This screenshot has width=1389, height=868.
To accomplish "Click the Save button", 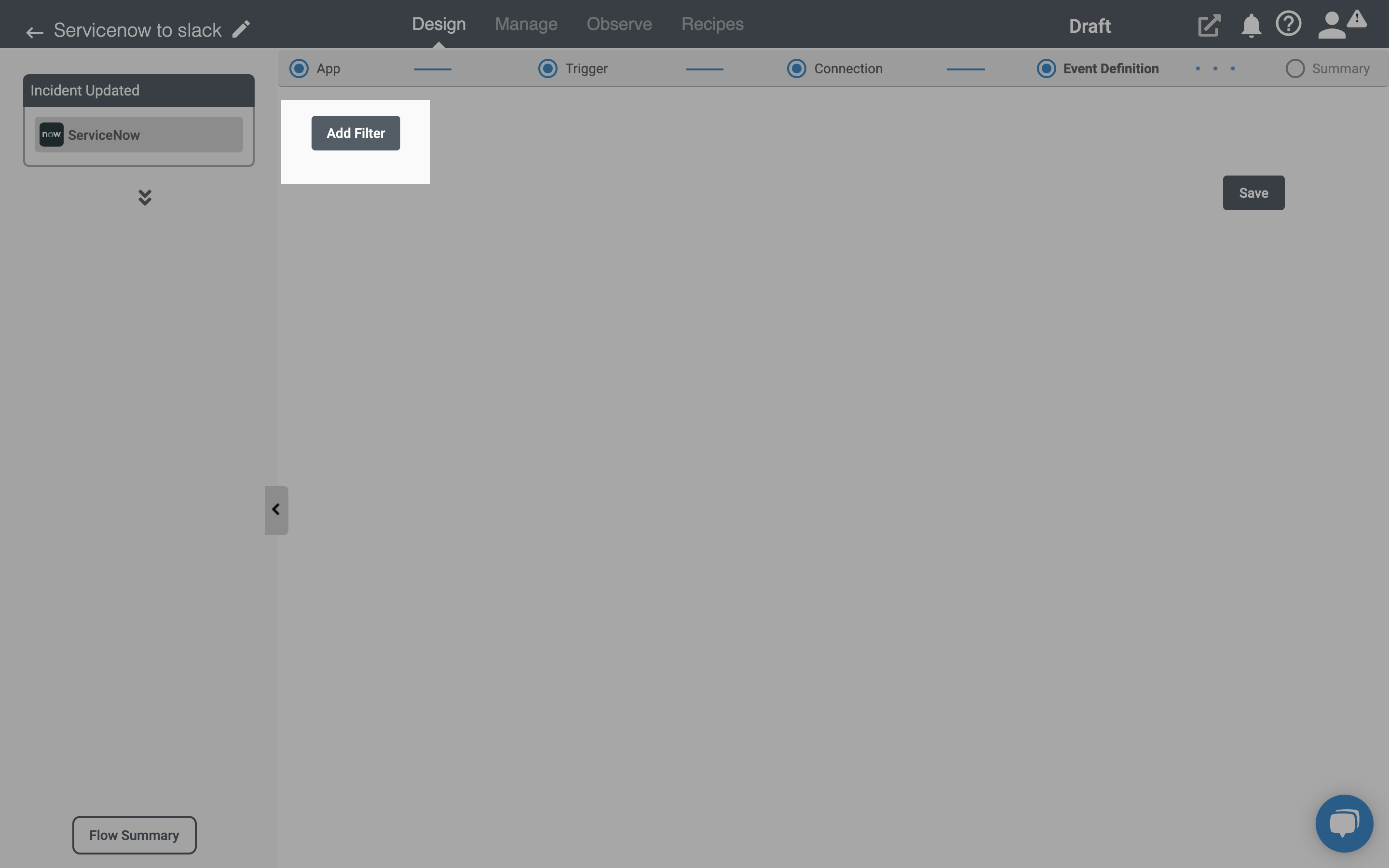I will click(1253, 193).
